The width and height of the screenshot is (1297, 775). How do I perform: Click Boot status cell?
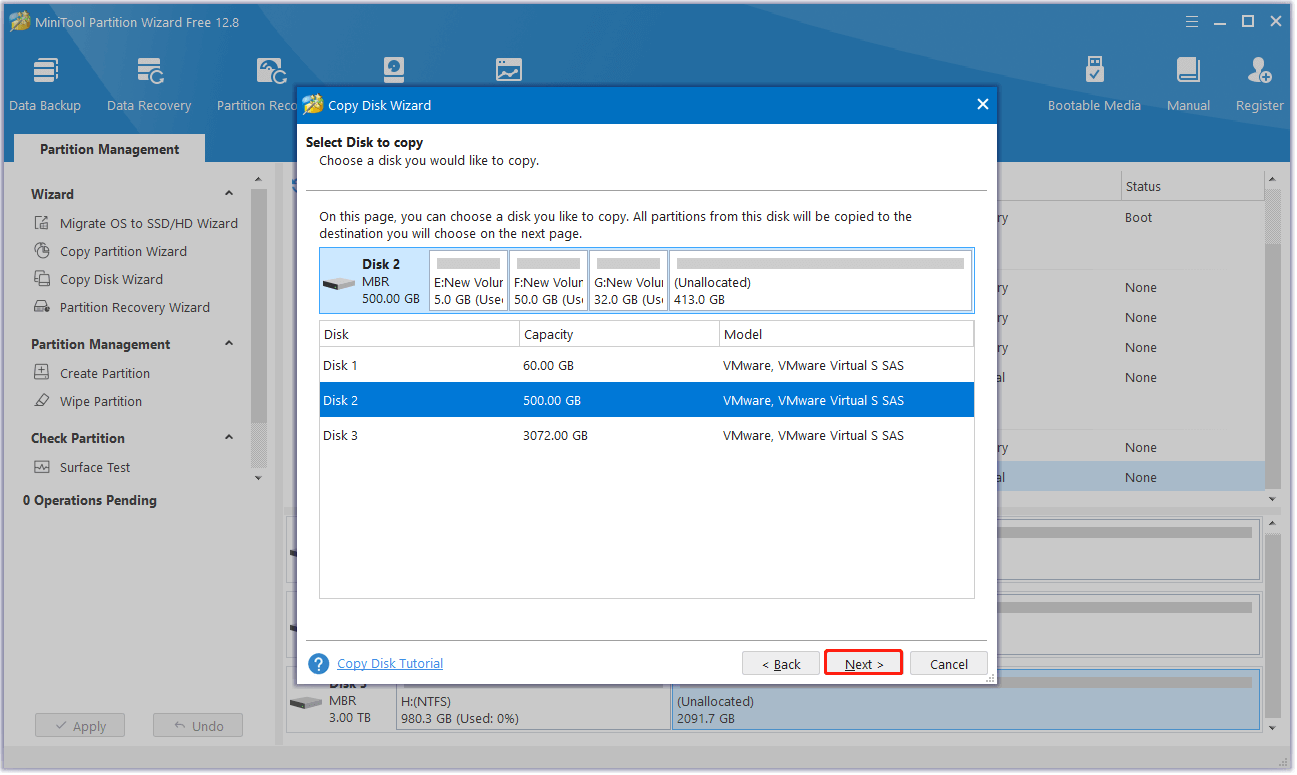[x=1138, y=217]
